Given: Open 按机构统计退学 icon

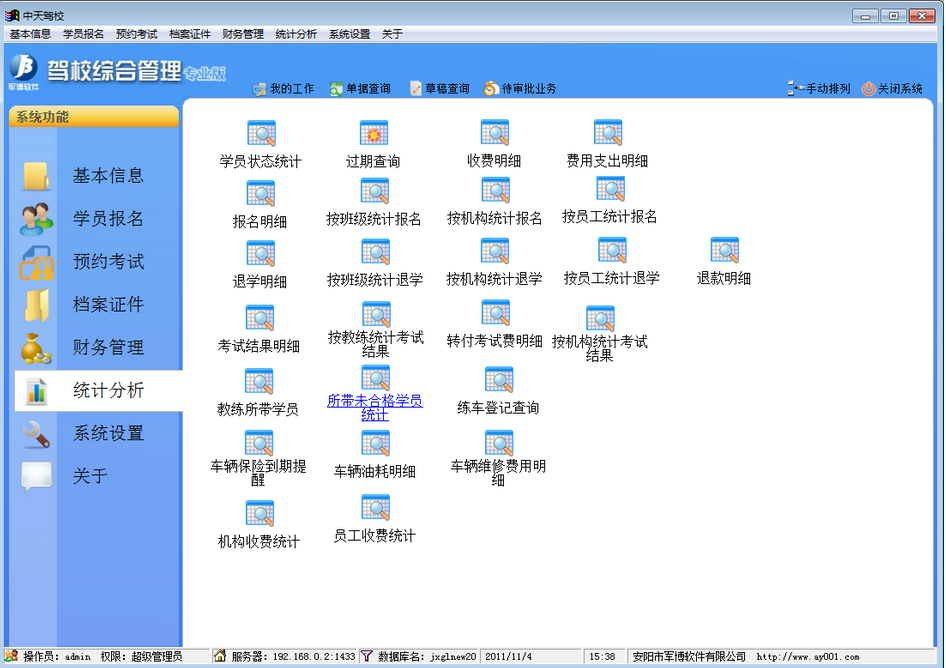Looking at the screenshot, I should 495,251.
